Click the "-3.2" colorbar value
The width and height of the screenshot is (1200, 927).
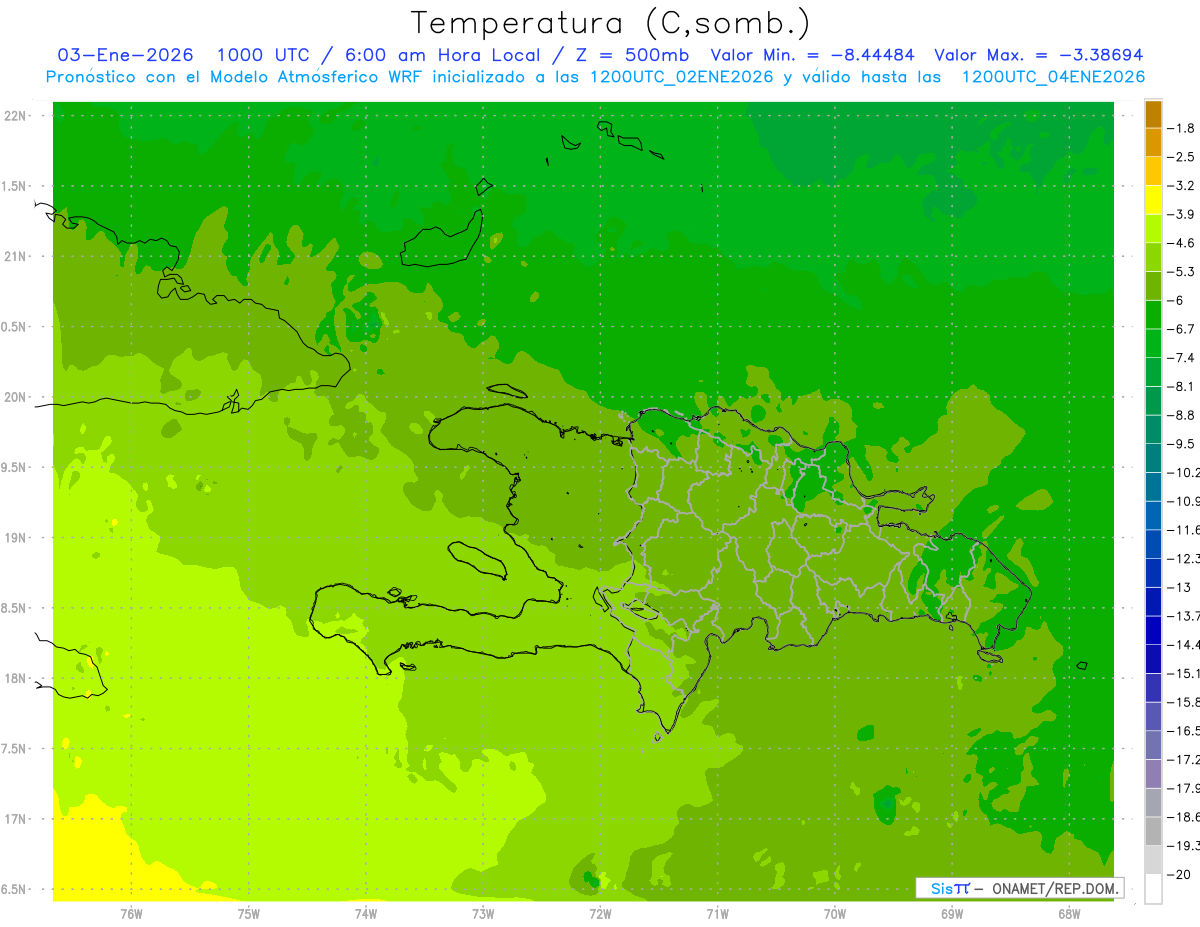1182,186
